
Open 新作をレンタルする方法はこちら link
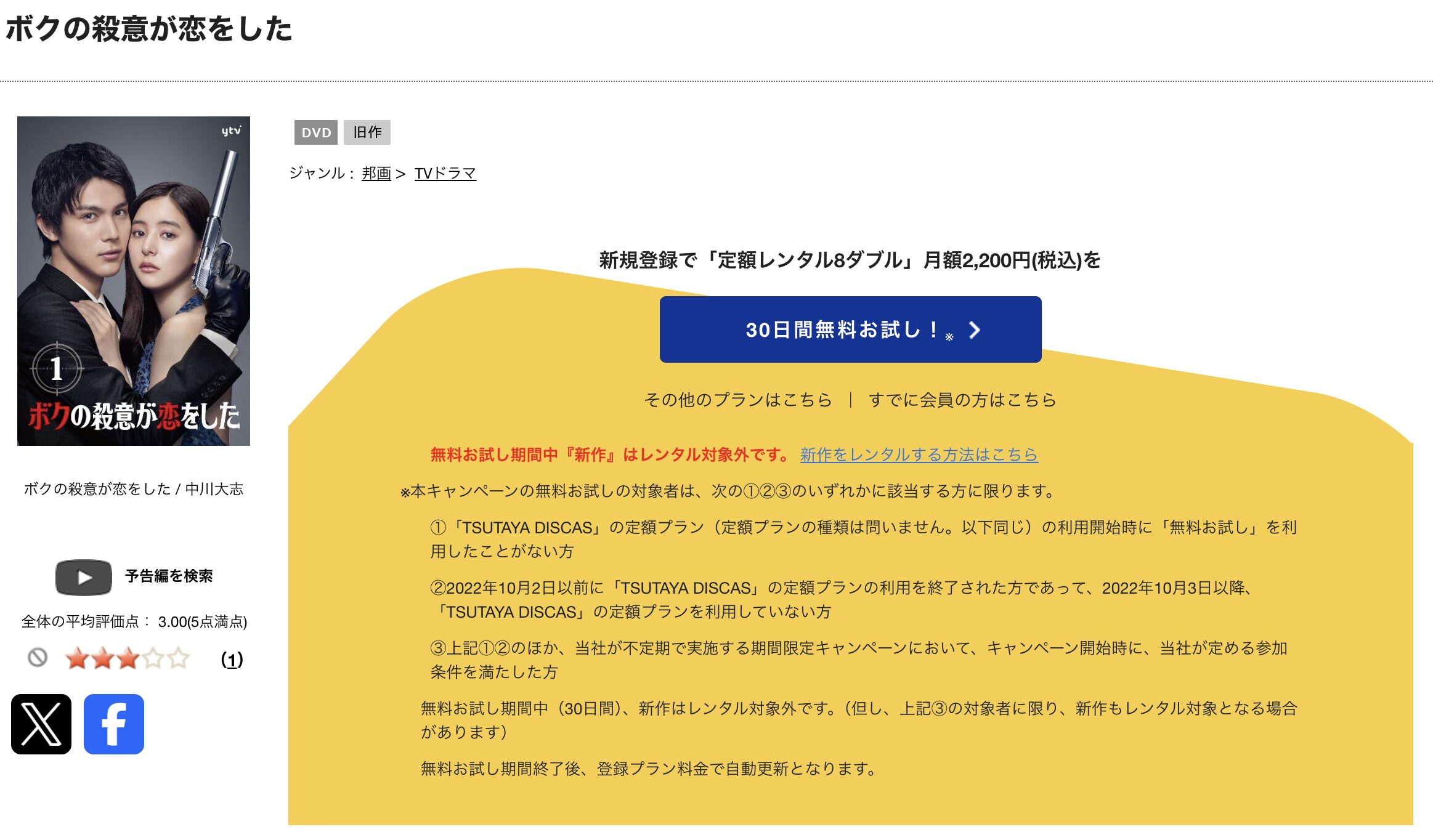tap(919, 454)
